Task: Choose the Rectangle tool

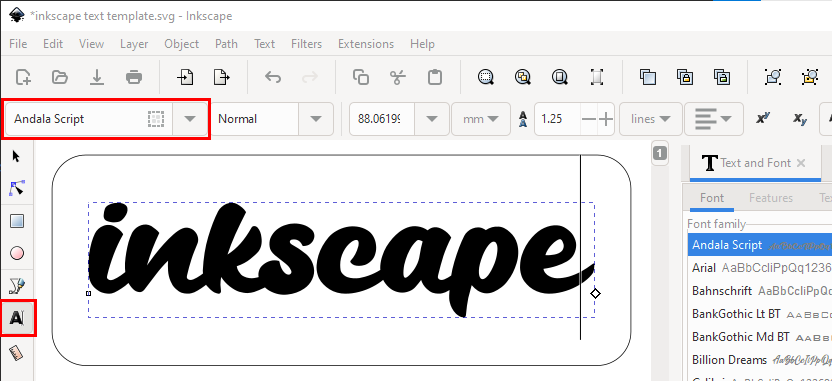Action: point(18,221)
